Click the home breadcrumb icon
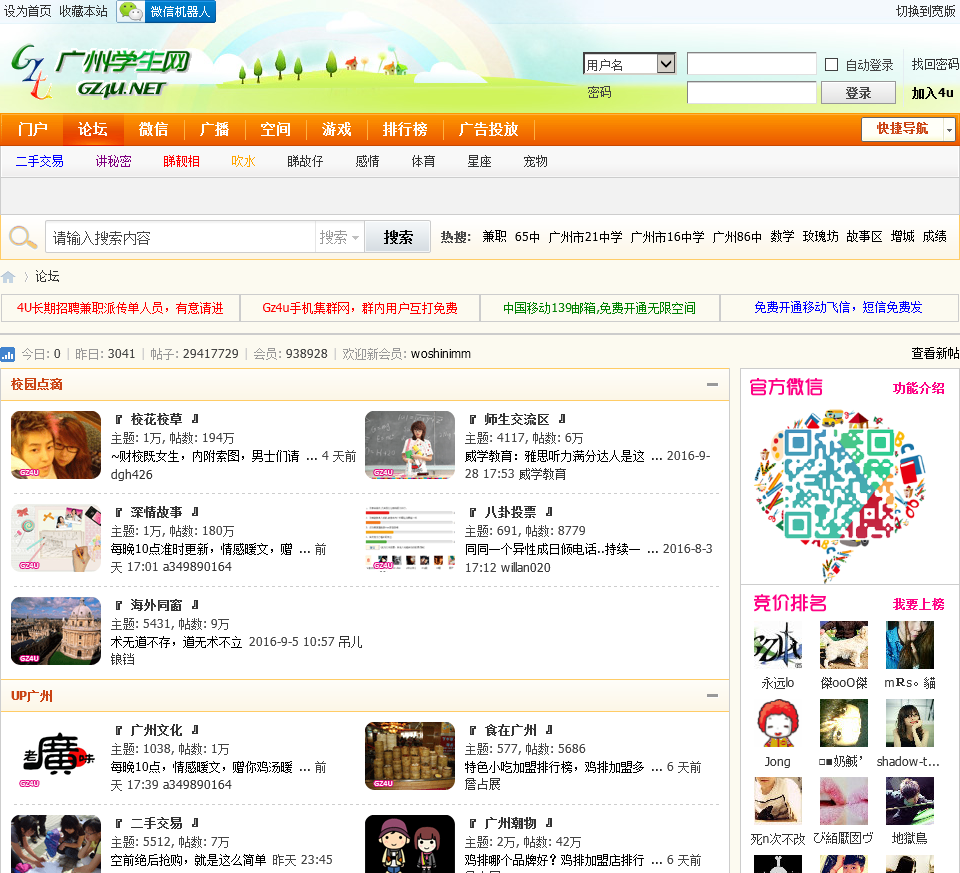 (8, 277)
